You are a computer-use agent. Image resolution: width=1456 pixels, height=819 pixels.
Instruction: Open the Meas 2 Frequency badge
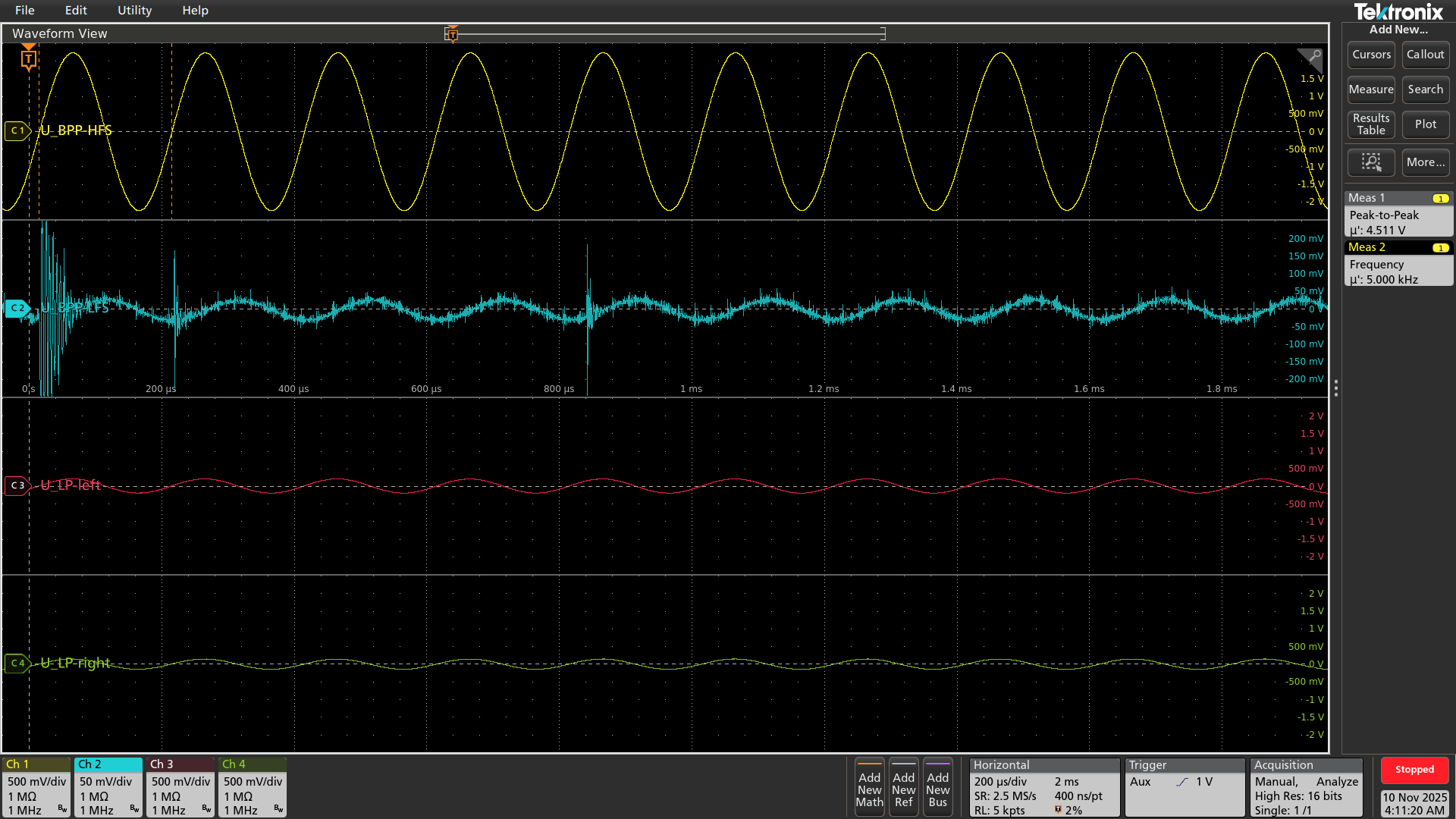1398,264
